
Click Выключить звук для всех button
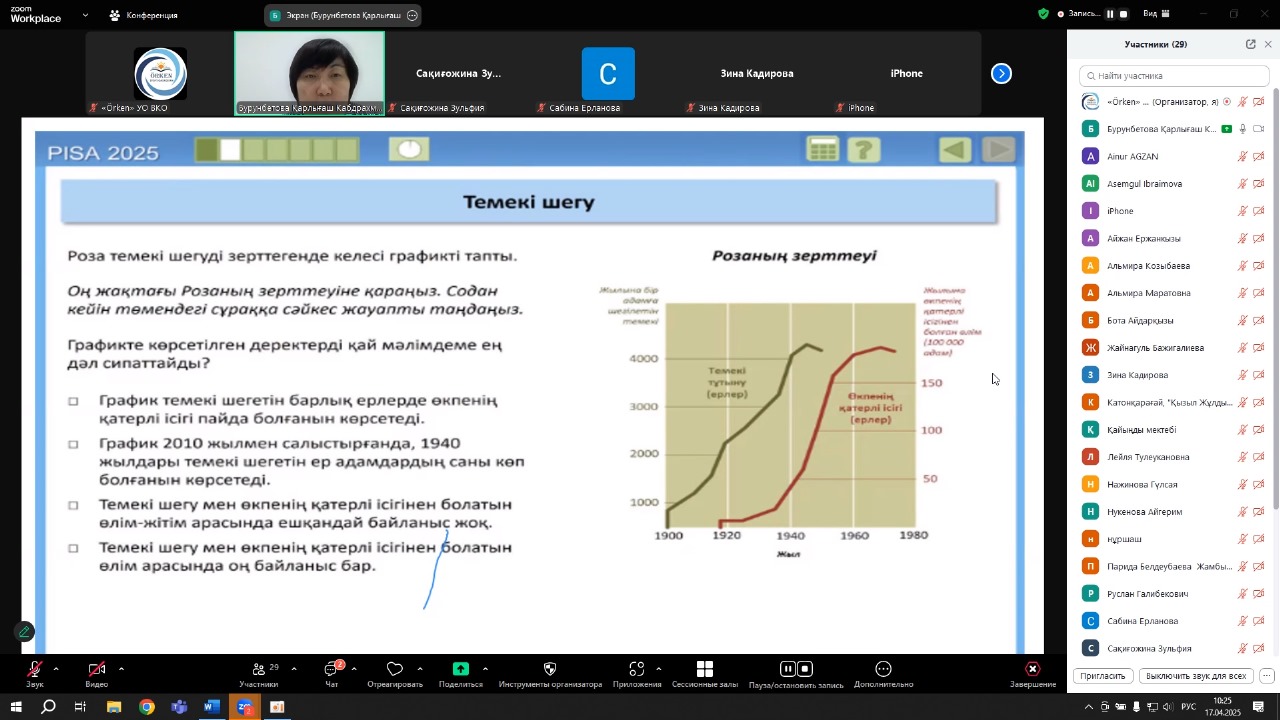pyautogui.click(x=1195, y=676)
